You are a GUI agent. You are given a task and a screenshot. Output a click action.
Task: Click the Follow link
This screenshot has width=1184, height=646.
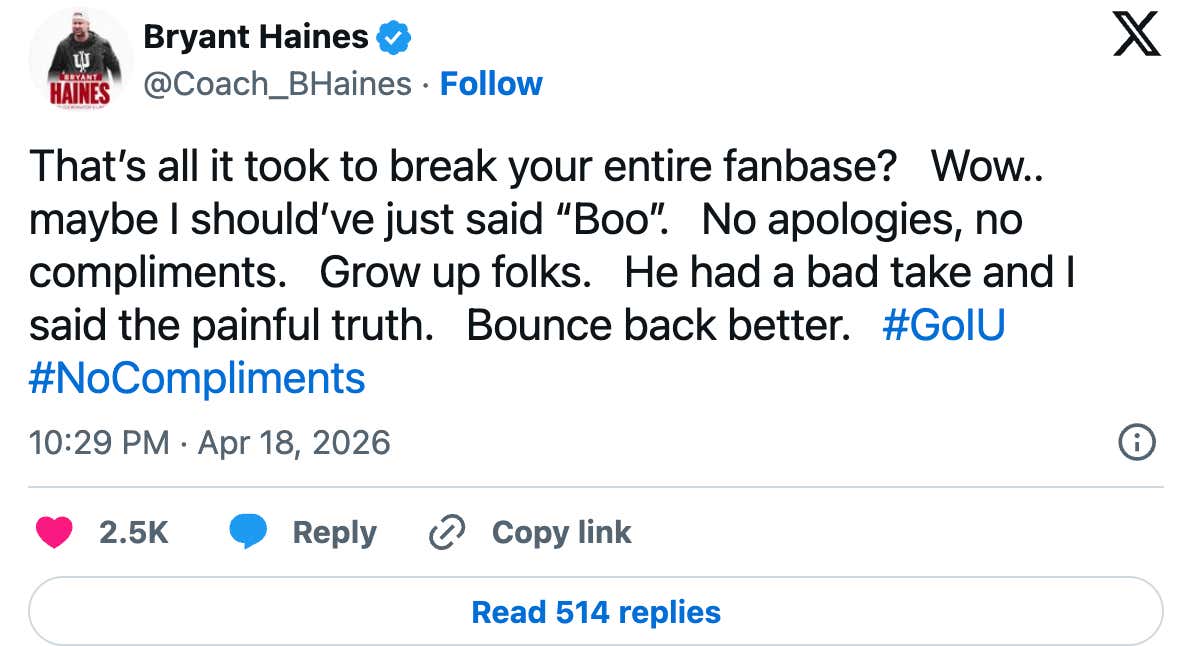[491, 84]
